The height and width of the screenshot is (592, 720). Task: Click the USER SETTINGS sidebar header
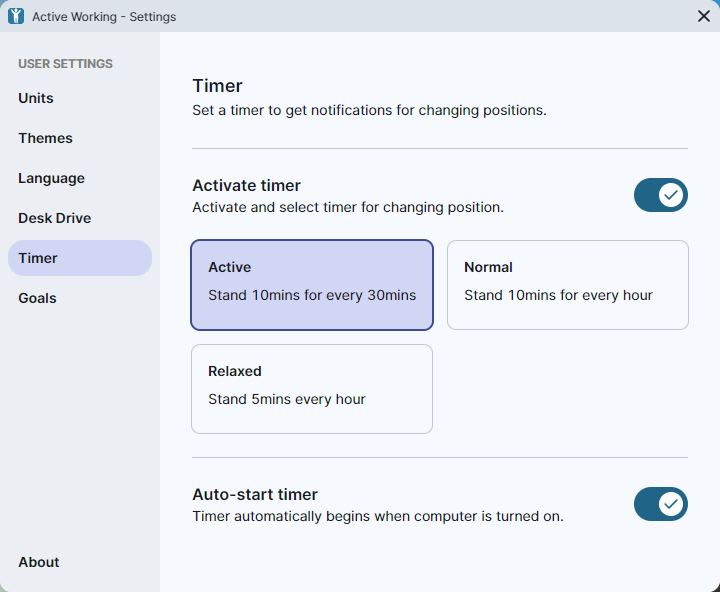[x=65, y=64]
